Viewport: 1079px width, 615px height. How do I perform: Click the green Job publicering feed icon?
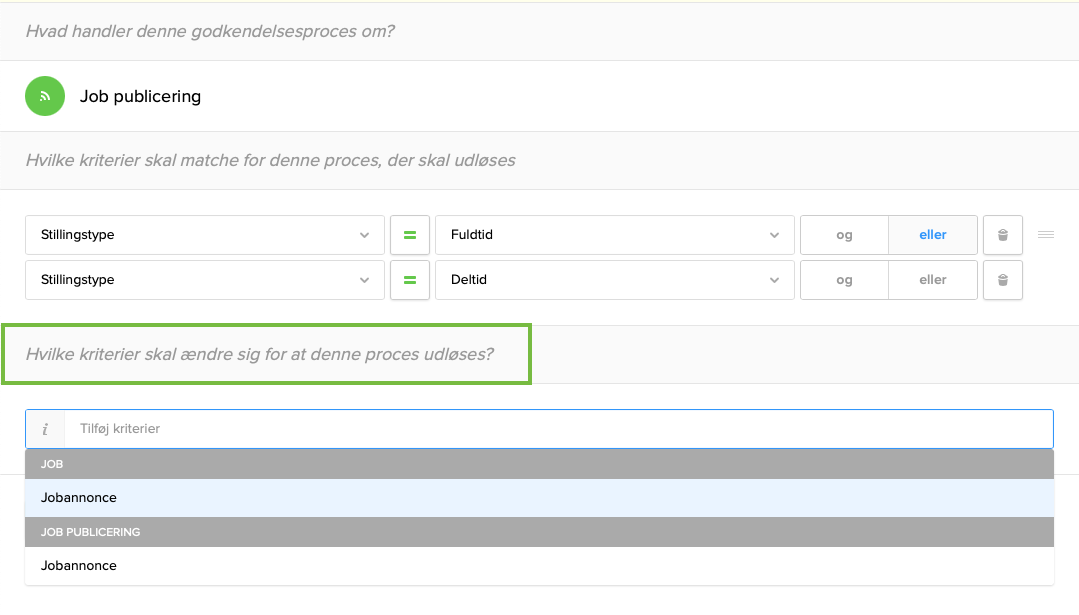pyautogui.click(x=45, y=96)
